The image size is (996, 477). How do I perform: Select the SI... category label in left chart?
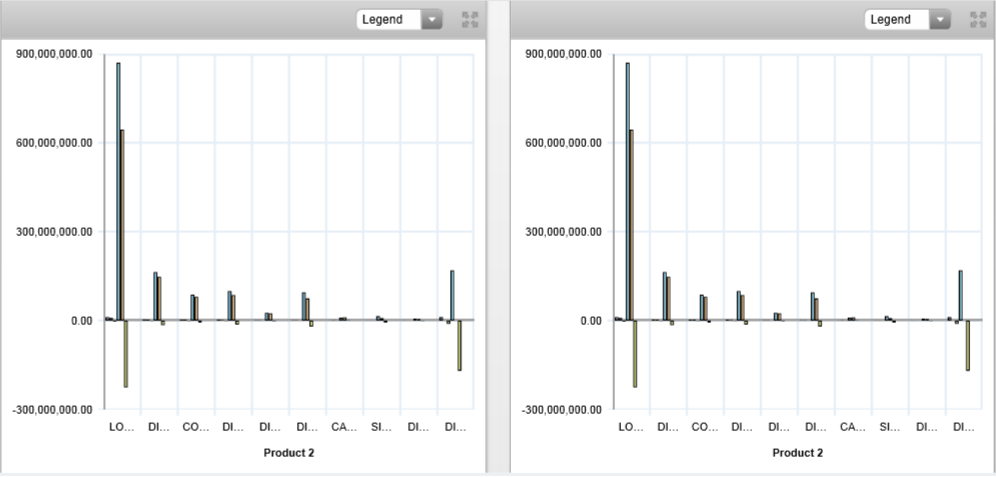tap(381, 428)
